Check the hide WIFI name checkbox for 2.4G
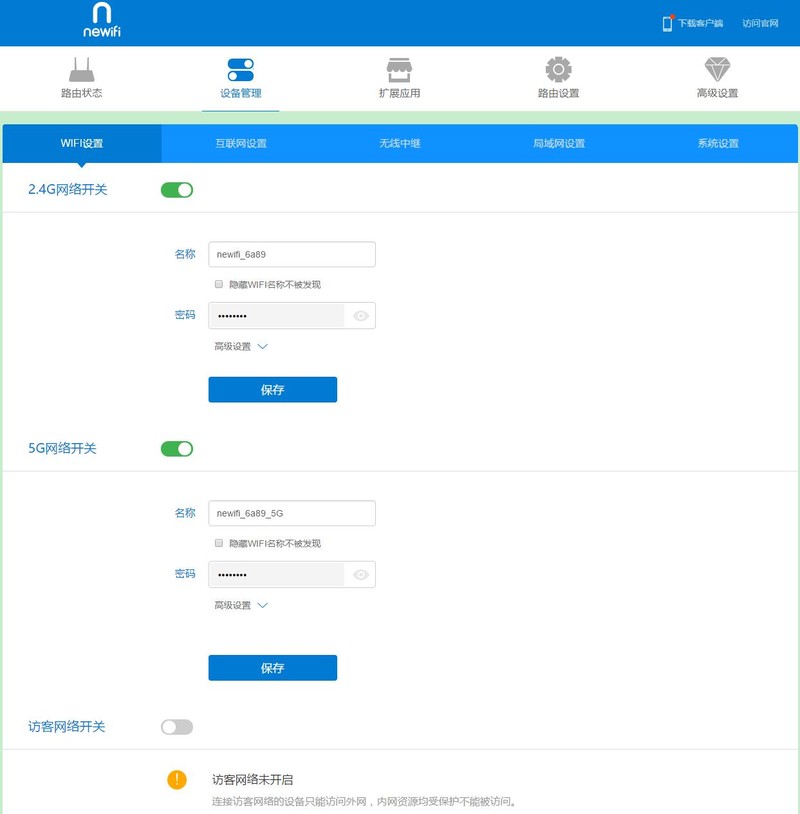This screenshot has width=800, height=814. 217,284
